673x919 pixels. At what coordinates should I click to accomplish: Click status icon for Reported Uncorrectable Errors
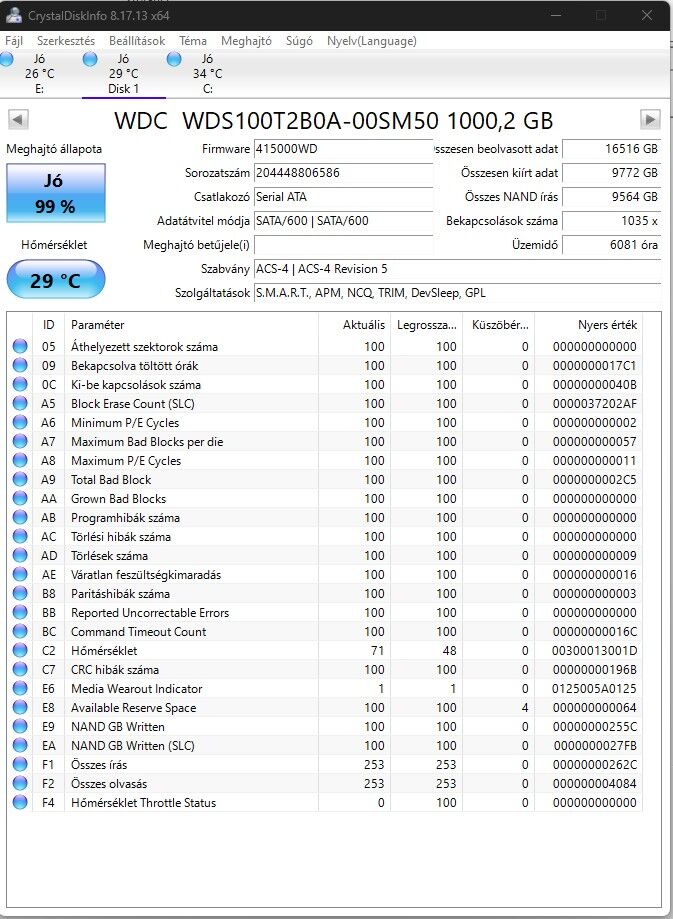click(20, 612)
